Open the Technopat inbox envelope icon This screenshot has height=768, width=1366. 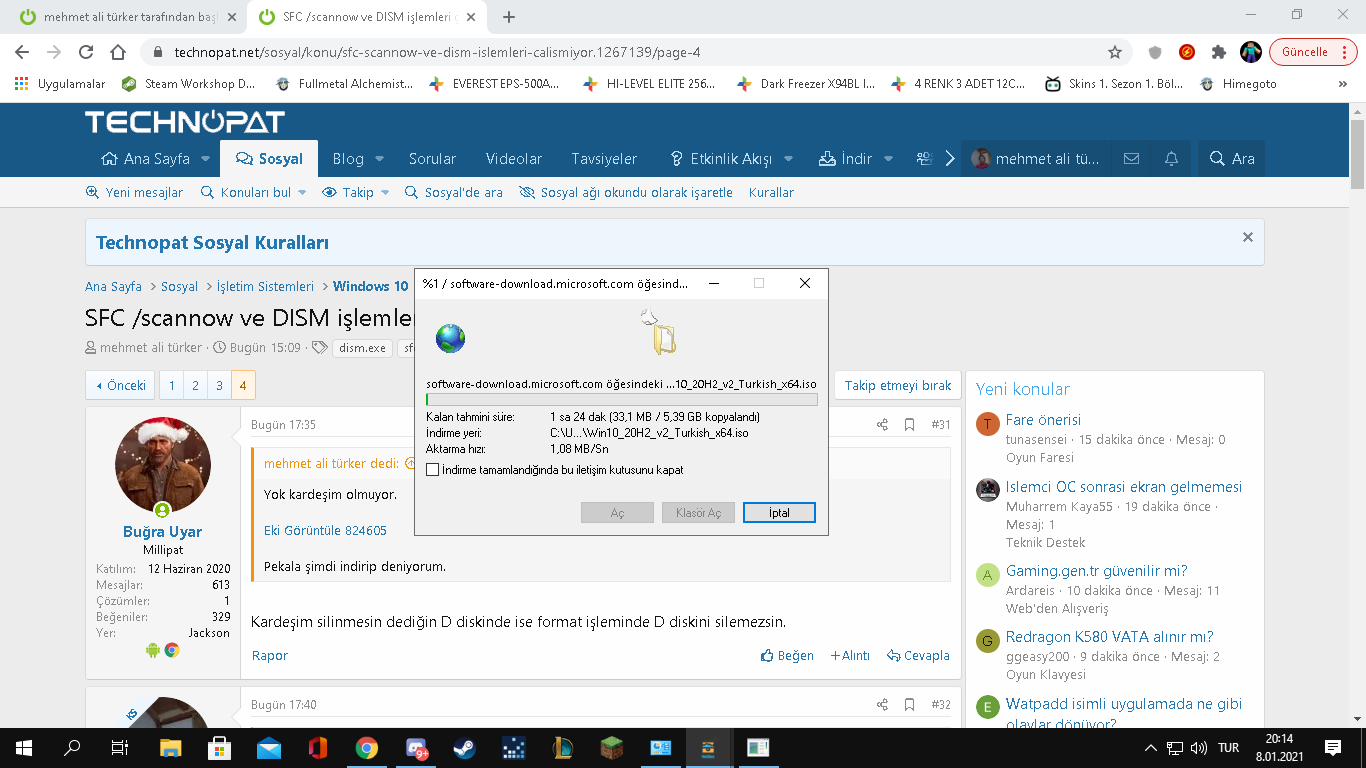pos(1131,158)
